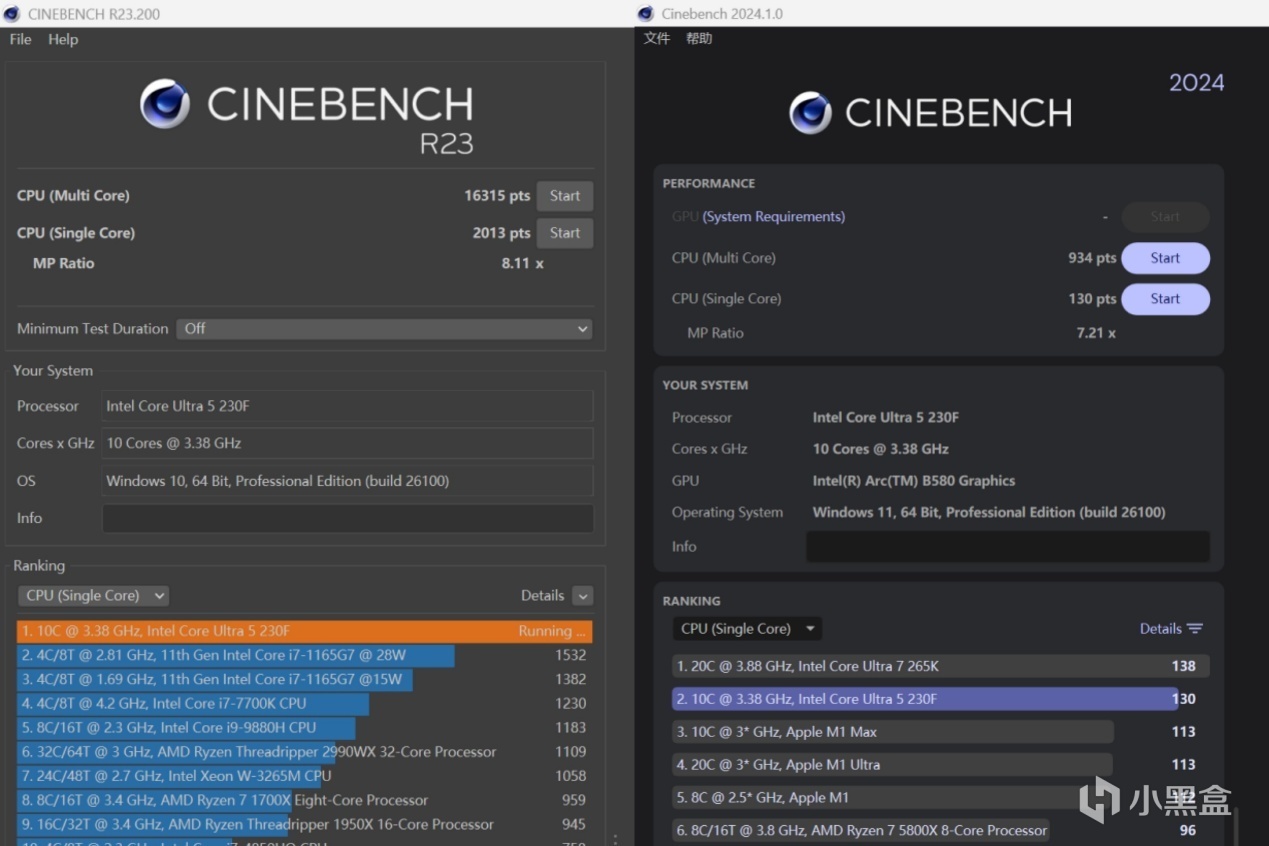Click the R23 Info text field
The width and height of the screenshot is (1269, 846).
click(347, 518)
